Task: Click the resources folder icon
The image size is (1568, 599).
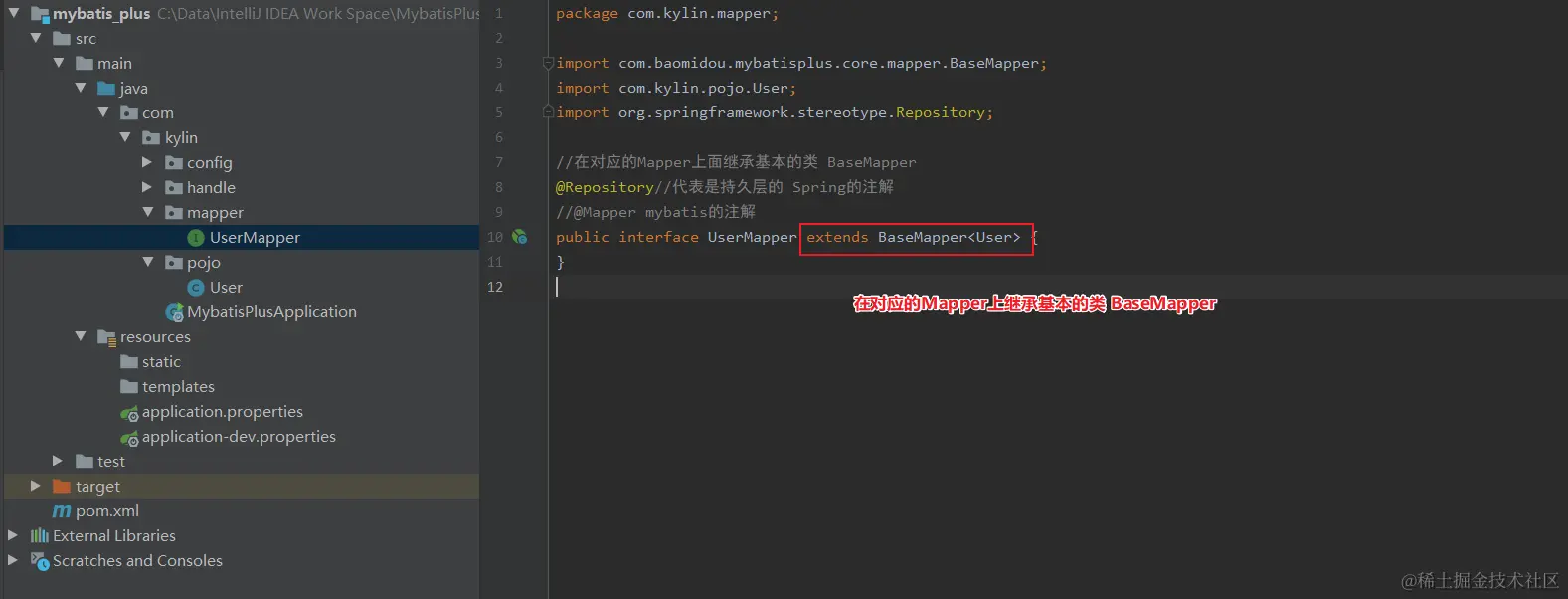Action: point(106,337)
